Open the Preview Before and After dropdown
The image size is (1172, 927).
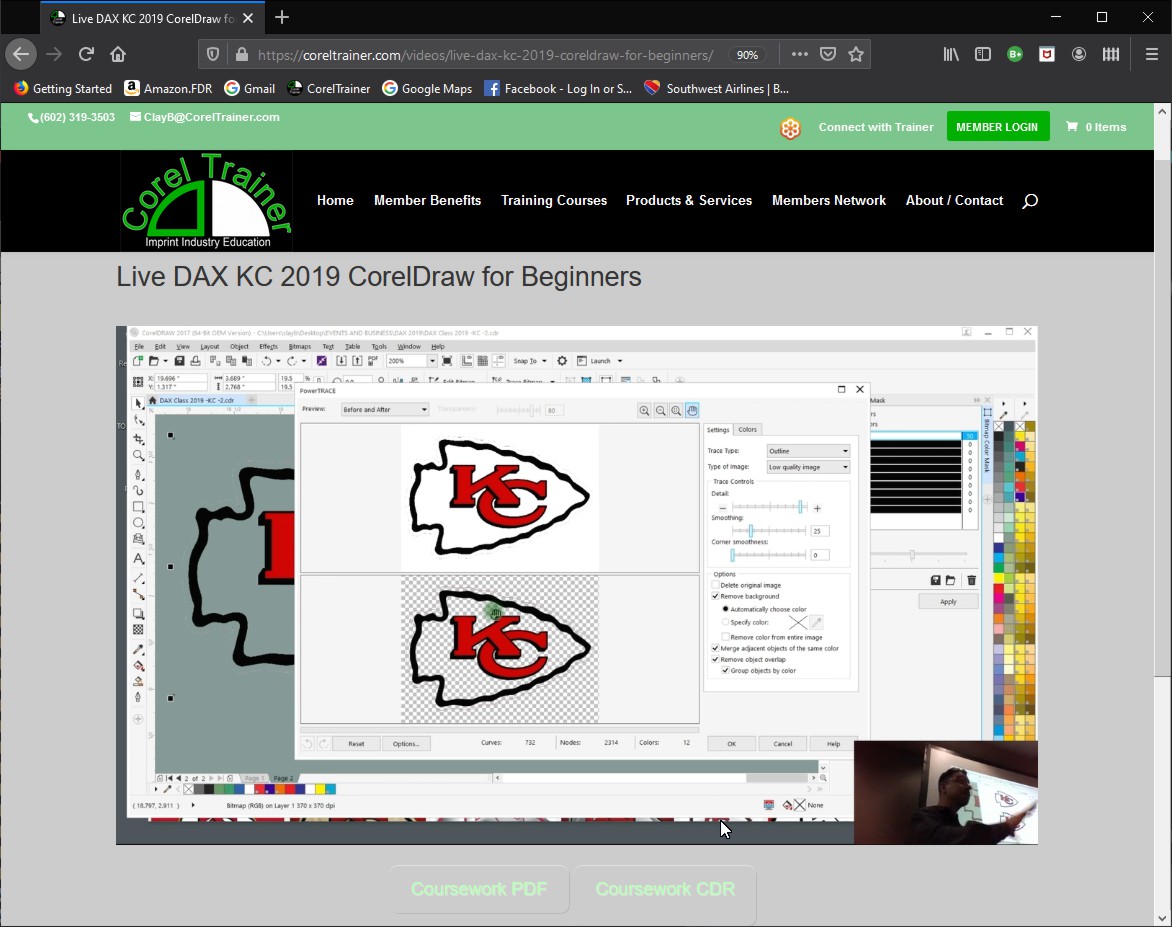tap(384, 410)
